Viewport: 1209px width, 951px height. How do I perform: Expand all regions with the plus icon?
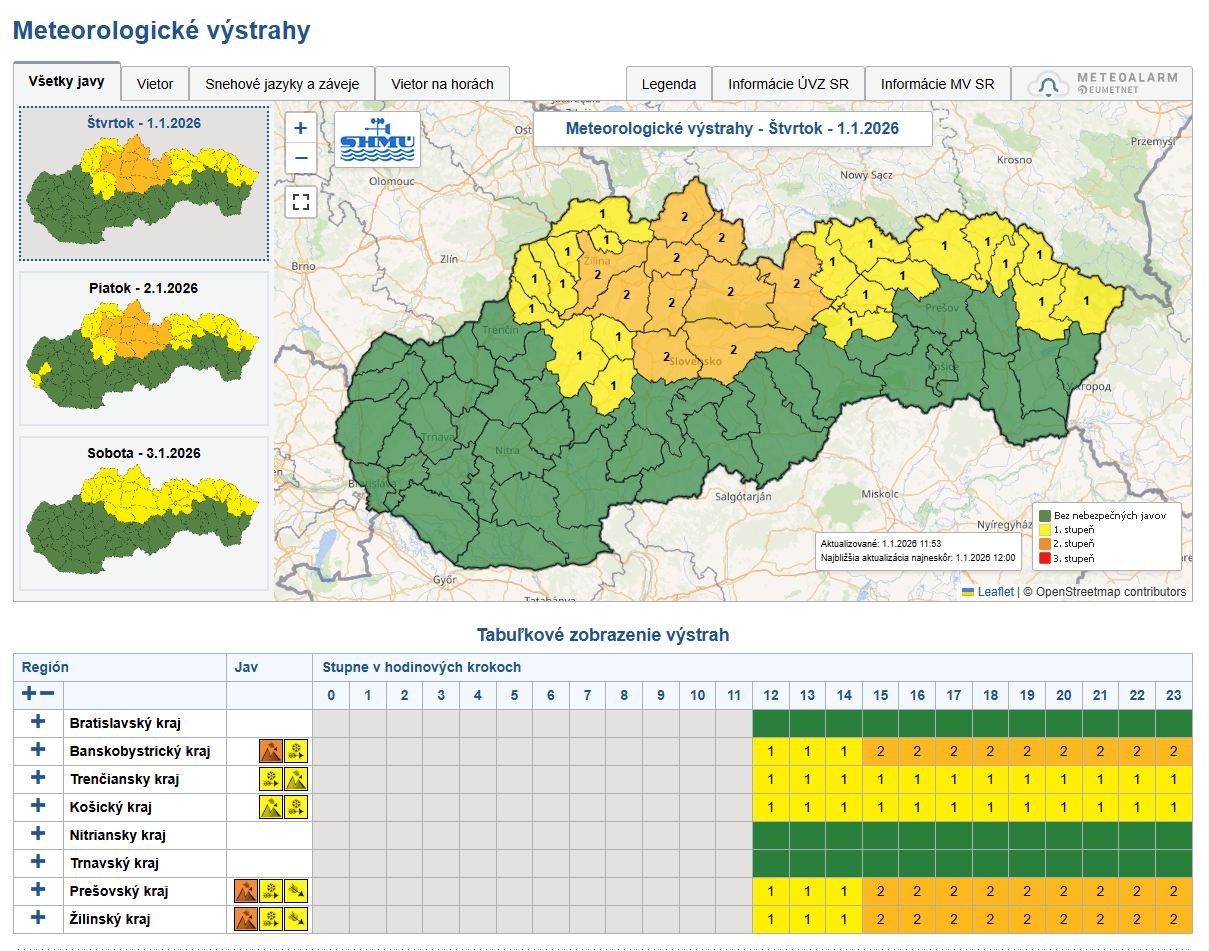[x=29, y=694]
